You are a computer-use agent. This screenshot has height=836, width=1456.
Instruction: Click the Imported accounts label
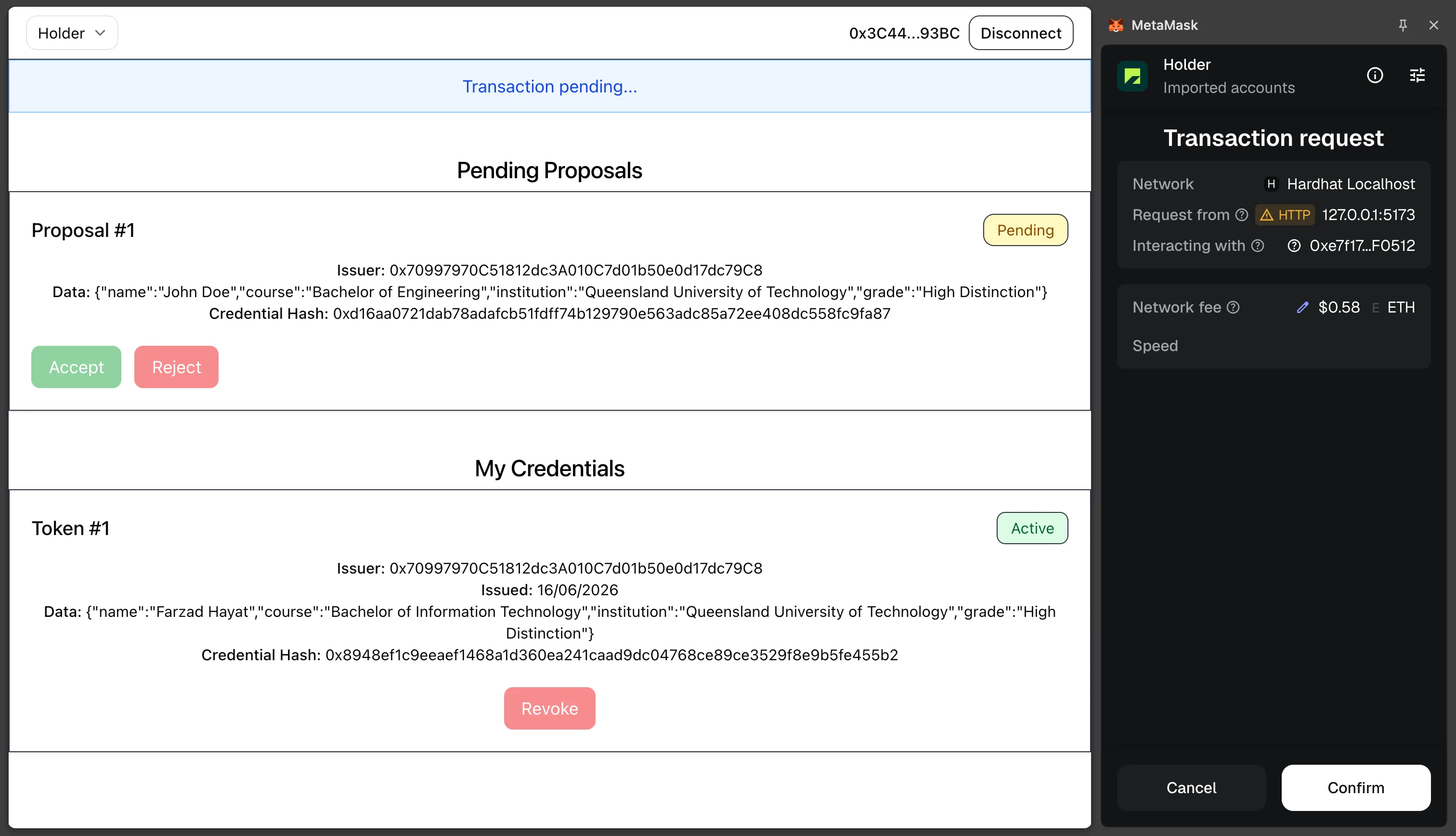[1229, 88]
